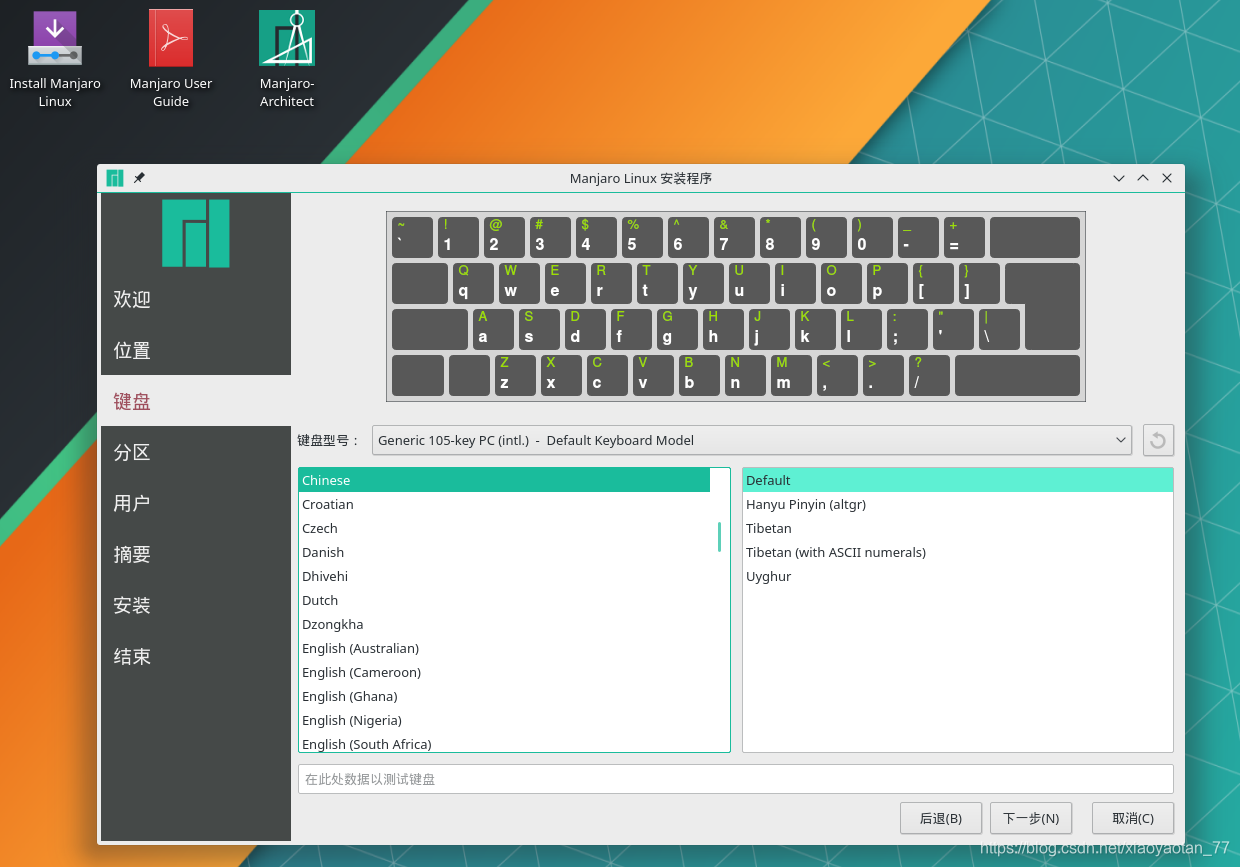Image resolution: width=1240 pixels, height=867 pixels.
Task: Maximize the installer window
Action: tap(1143, 178)
